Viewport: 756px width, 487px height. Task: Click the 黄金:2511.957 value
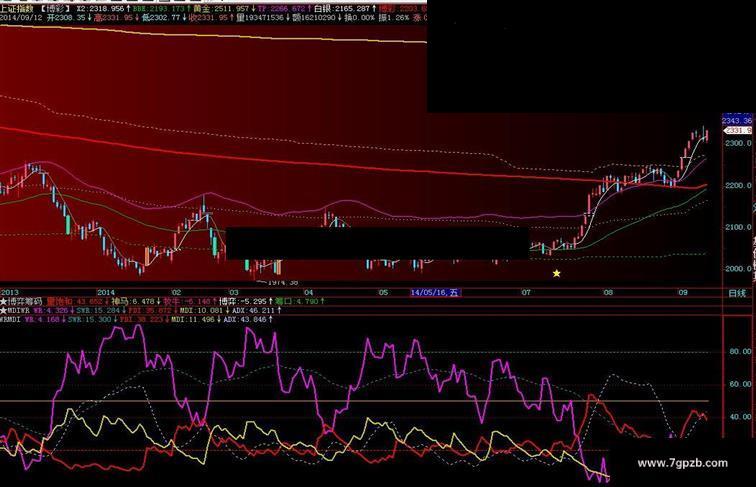click(221, 8)
